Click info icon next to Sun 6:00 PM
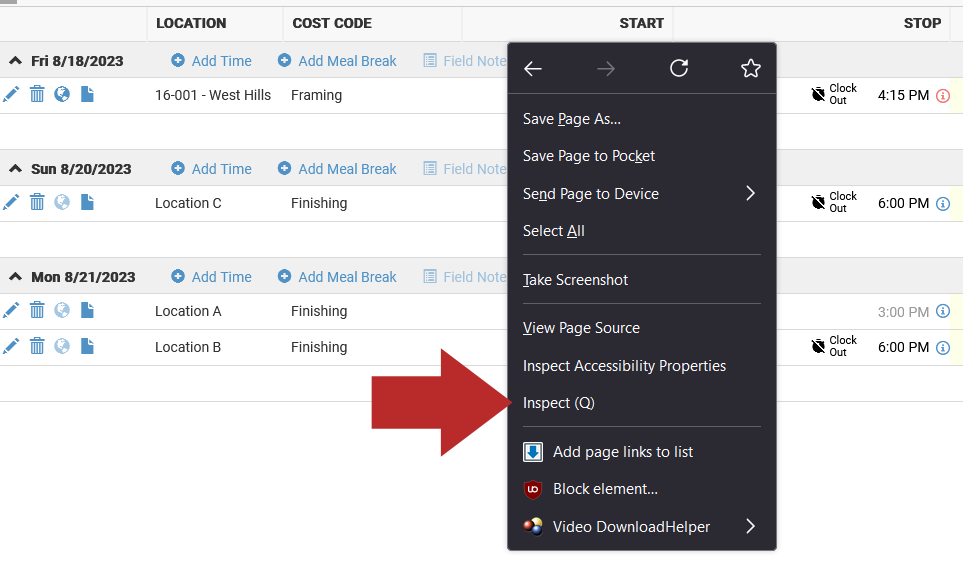Viewport: 963px width, 565px height. coord(943,203)
